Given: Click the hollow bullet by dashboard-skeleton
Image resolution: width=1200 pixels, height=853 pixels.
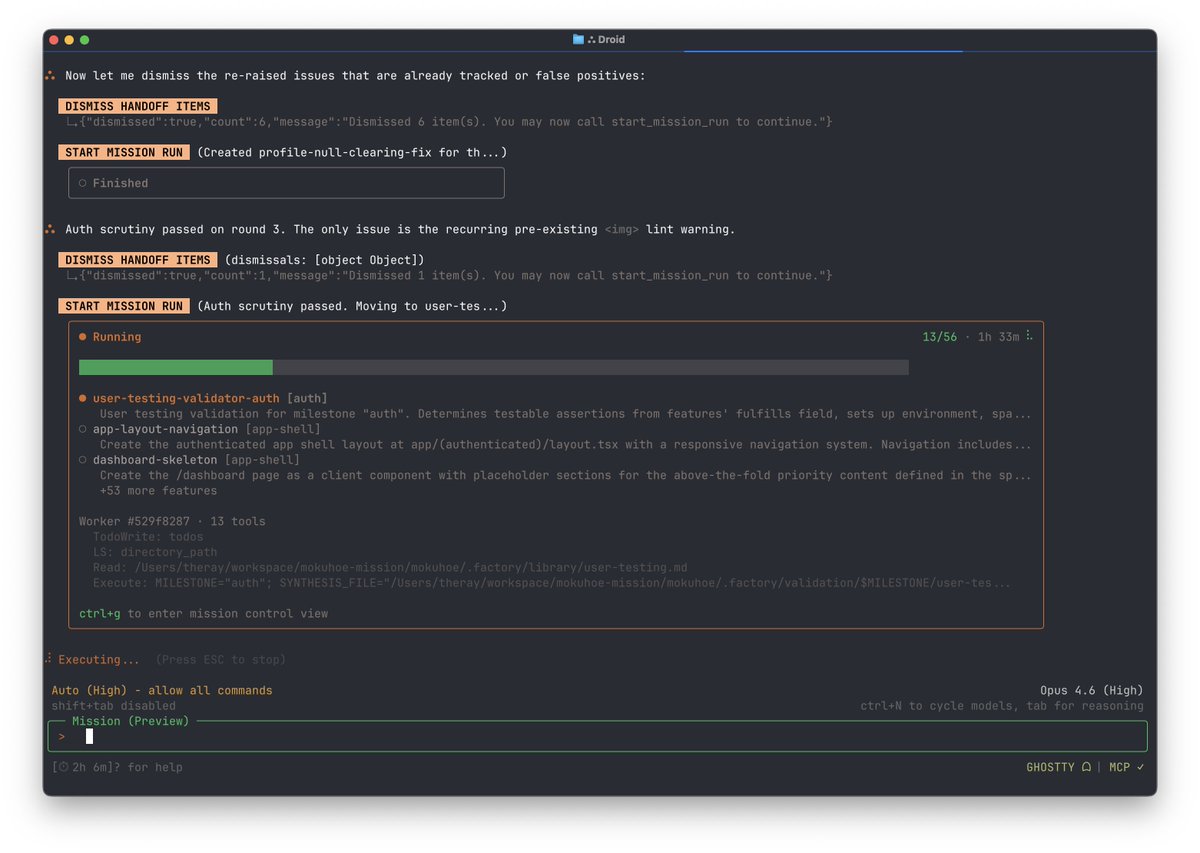Looking at the screenshot, I should (x=83, y=460).
